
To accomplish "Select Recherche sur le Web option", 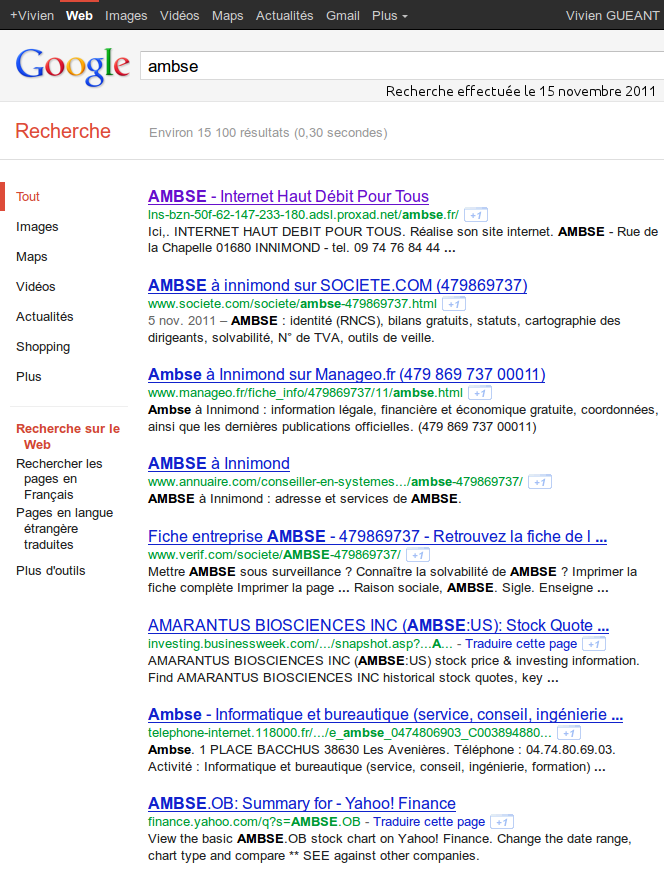I will point(68,436).
